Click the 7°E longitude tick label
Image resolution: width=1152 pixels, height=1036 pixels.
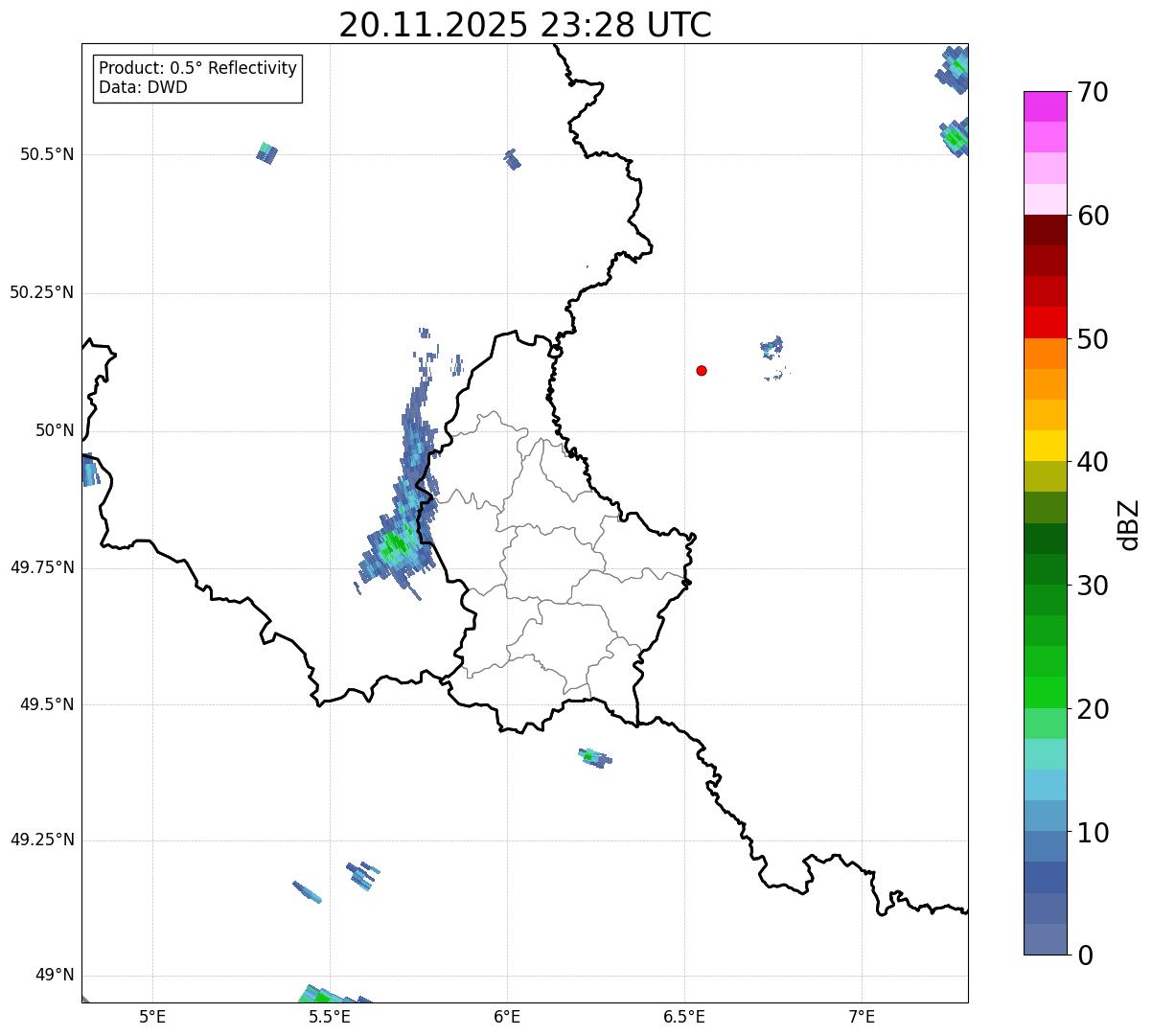pyautogui.click(x=862, y=1016)
